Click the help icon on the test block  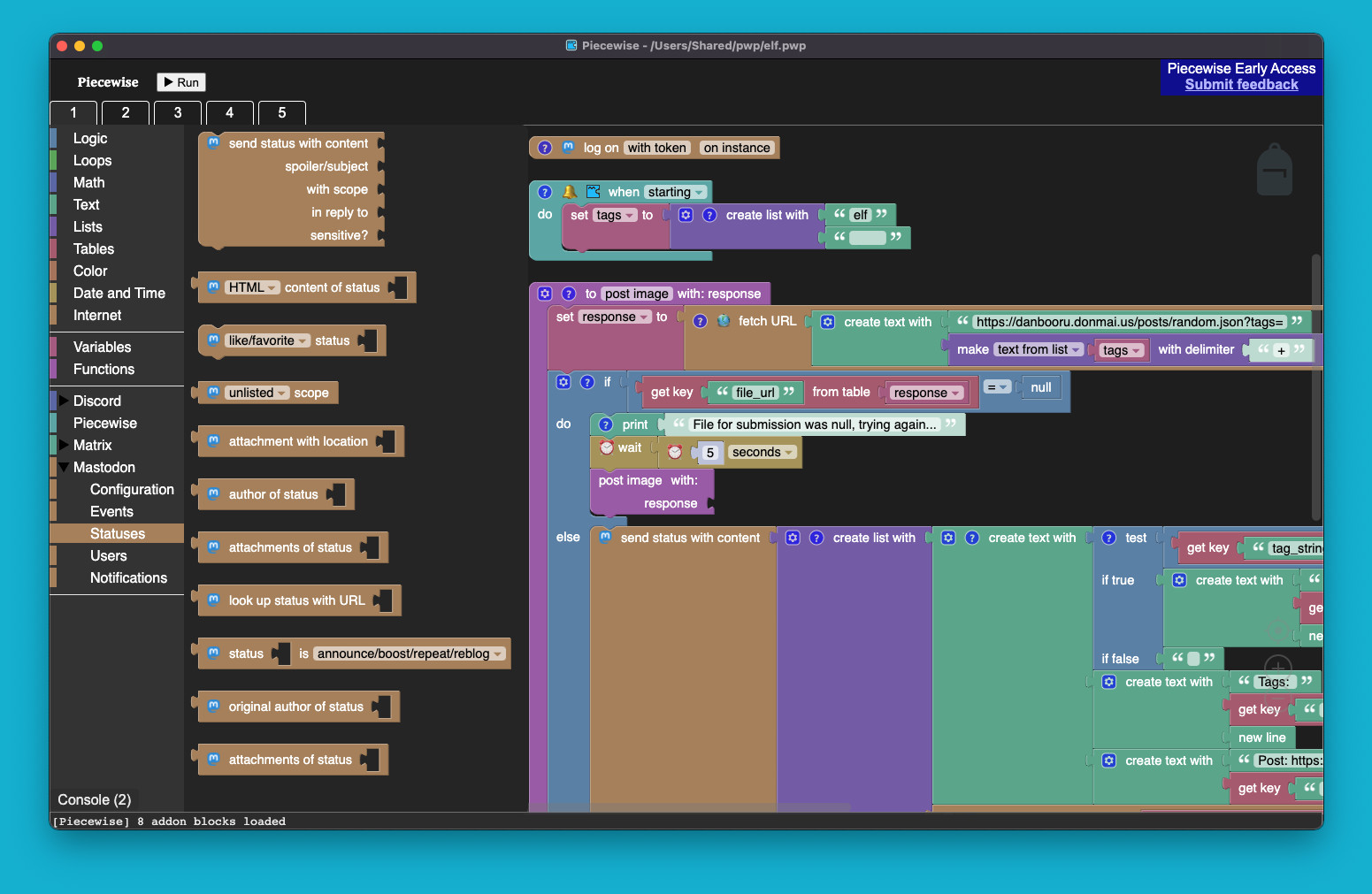[x=1108, y=537]
